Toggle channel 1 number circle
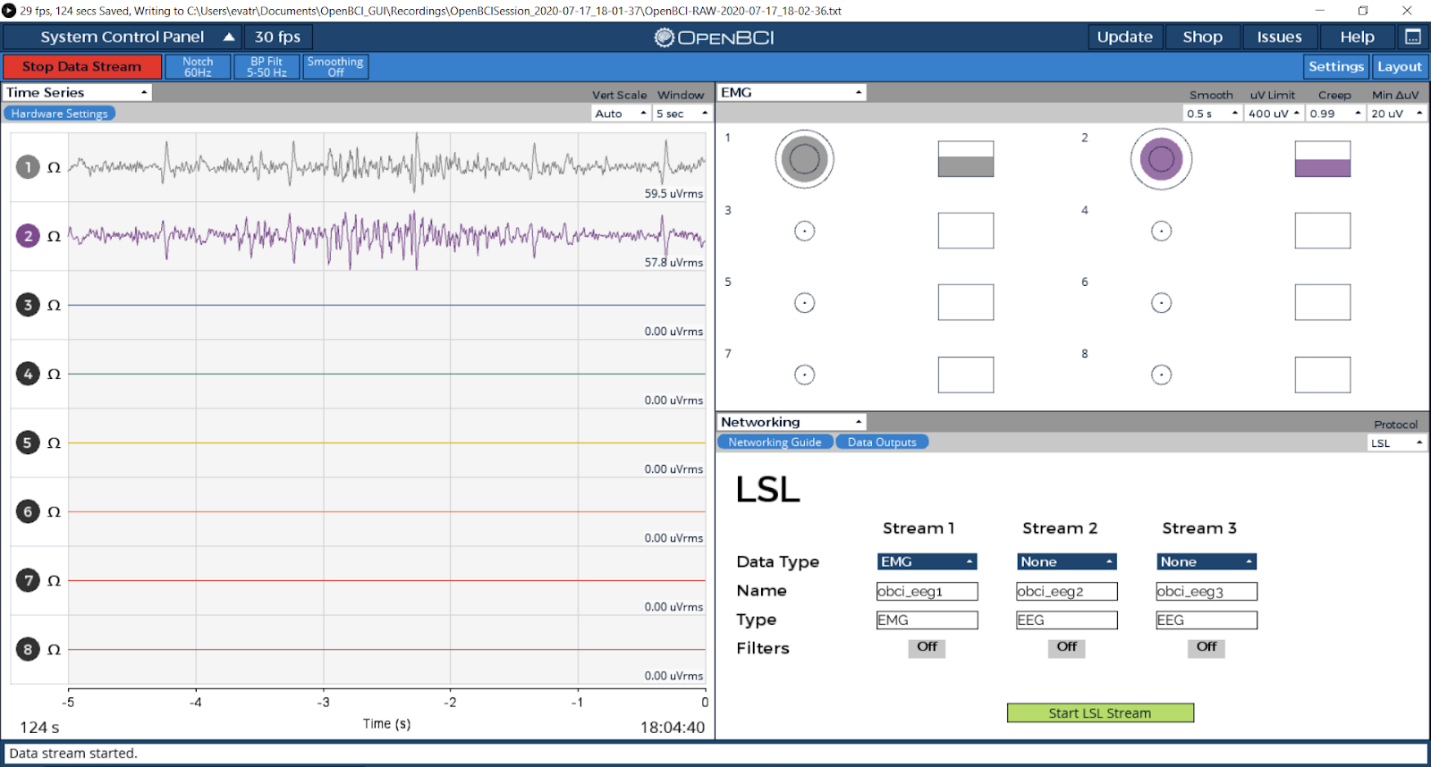Screen dimensions: 1431x767 tap(28, 167)
